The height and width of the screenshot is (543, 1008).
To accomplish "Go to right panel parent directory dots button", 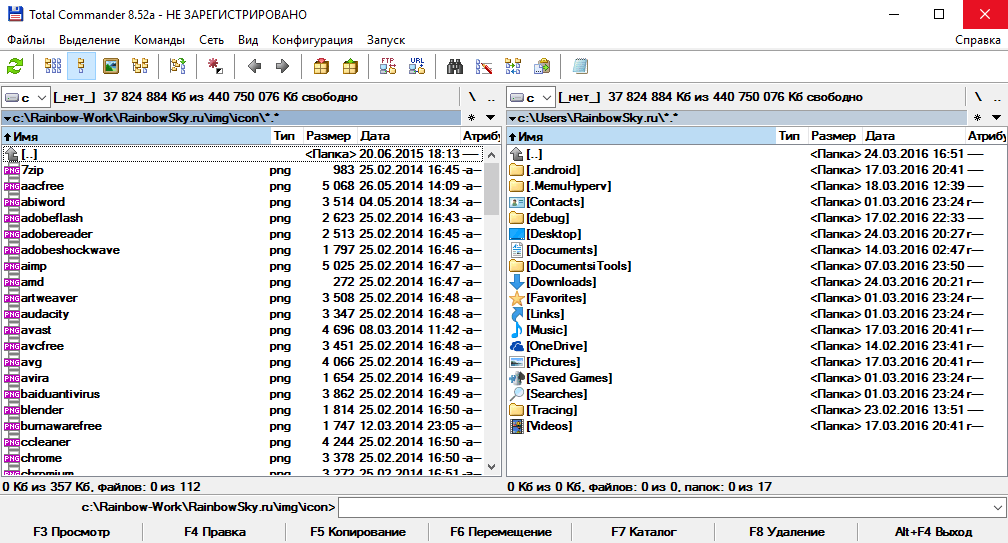I will click(997, 97).
